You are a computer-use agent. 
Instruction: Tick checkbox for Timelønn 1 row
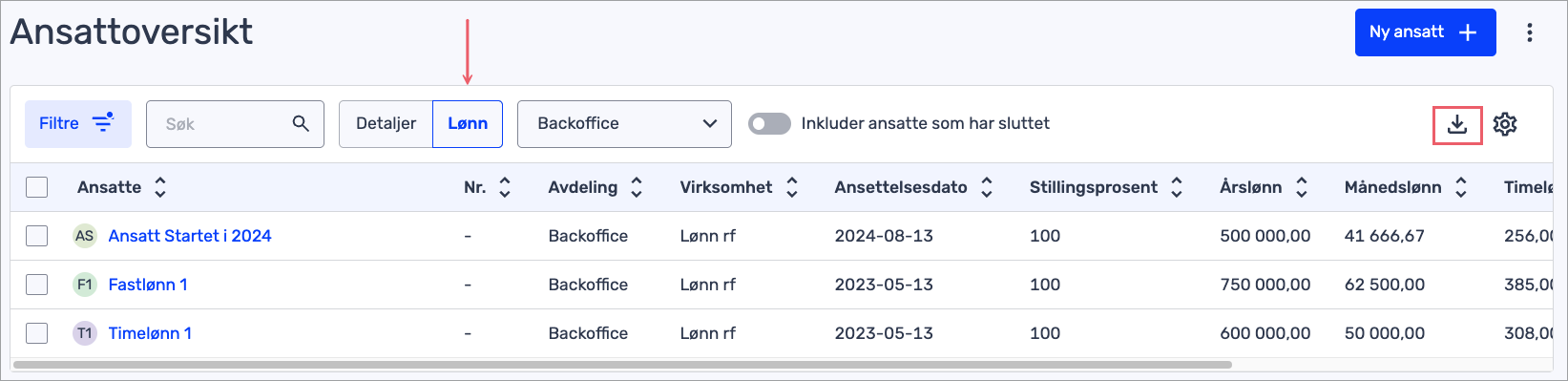coord(37,333)
